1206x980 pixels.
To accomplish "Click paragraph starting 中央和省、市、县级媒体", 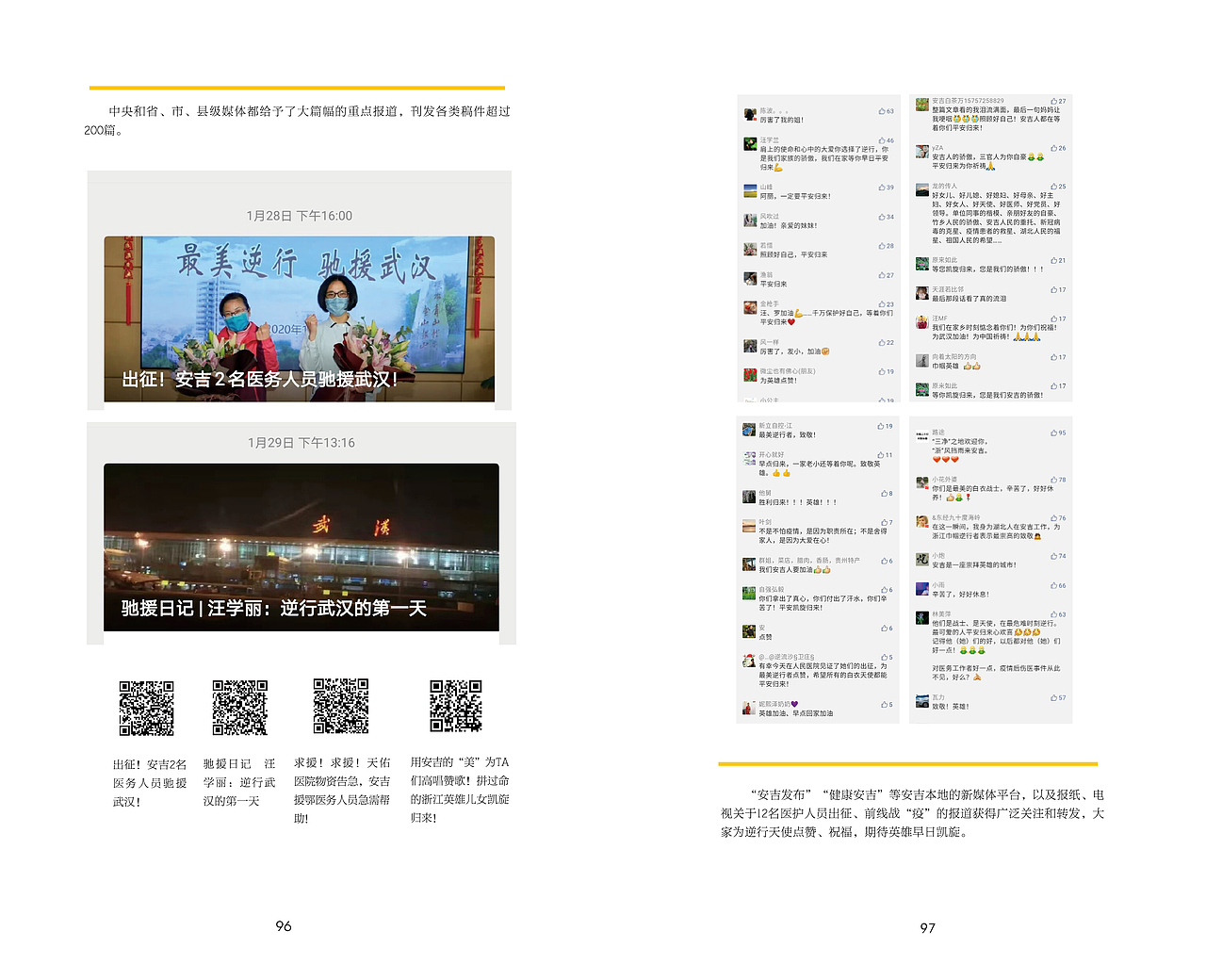I will (297, 121).
